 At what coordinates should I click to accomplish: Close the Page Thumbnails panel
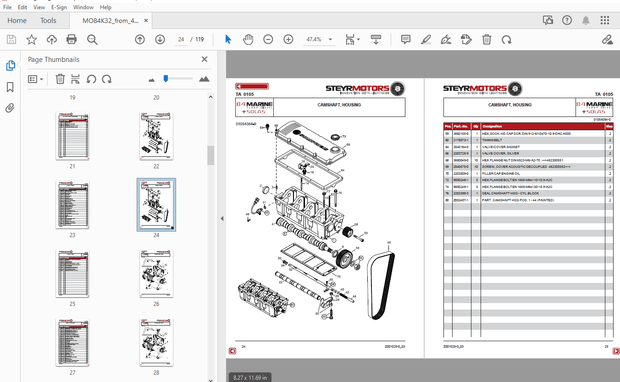tap(204, 59)
